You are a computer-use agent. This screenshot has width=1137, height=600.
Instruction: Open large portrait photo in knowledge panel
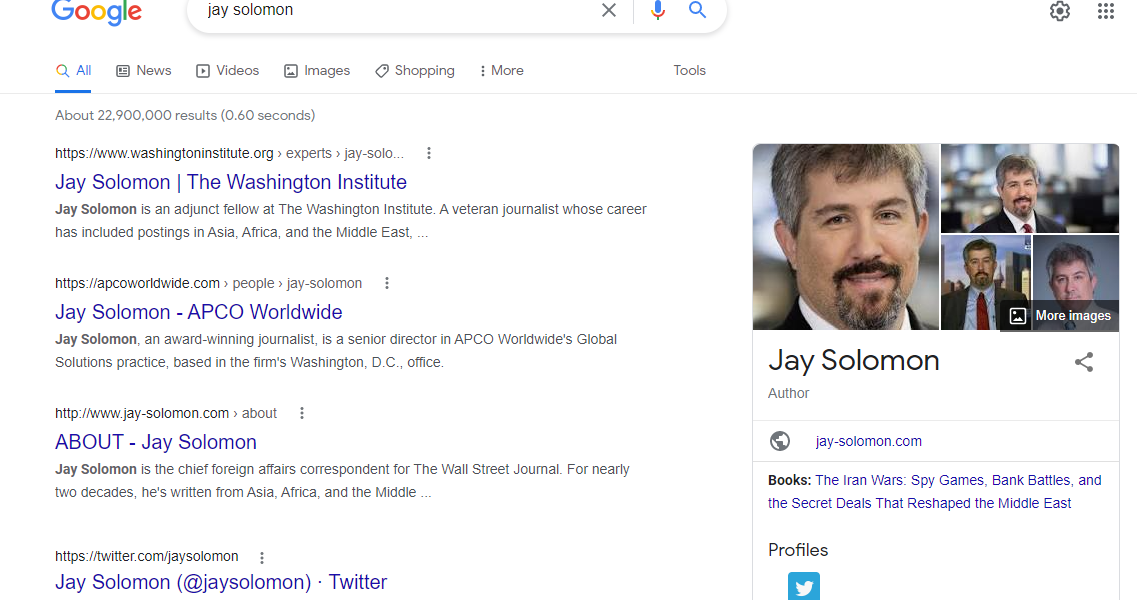(845, 237)
